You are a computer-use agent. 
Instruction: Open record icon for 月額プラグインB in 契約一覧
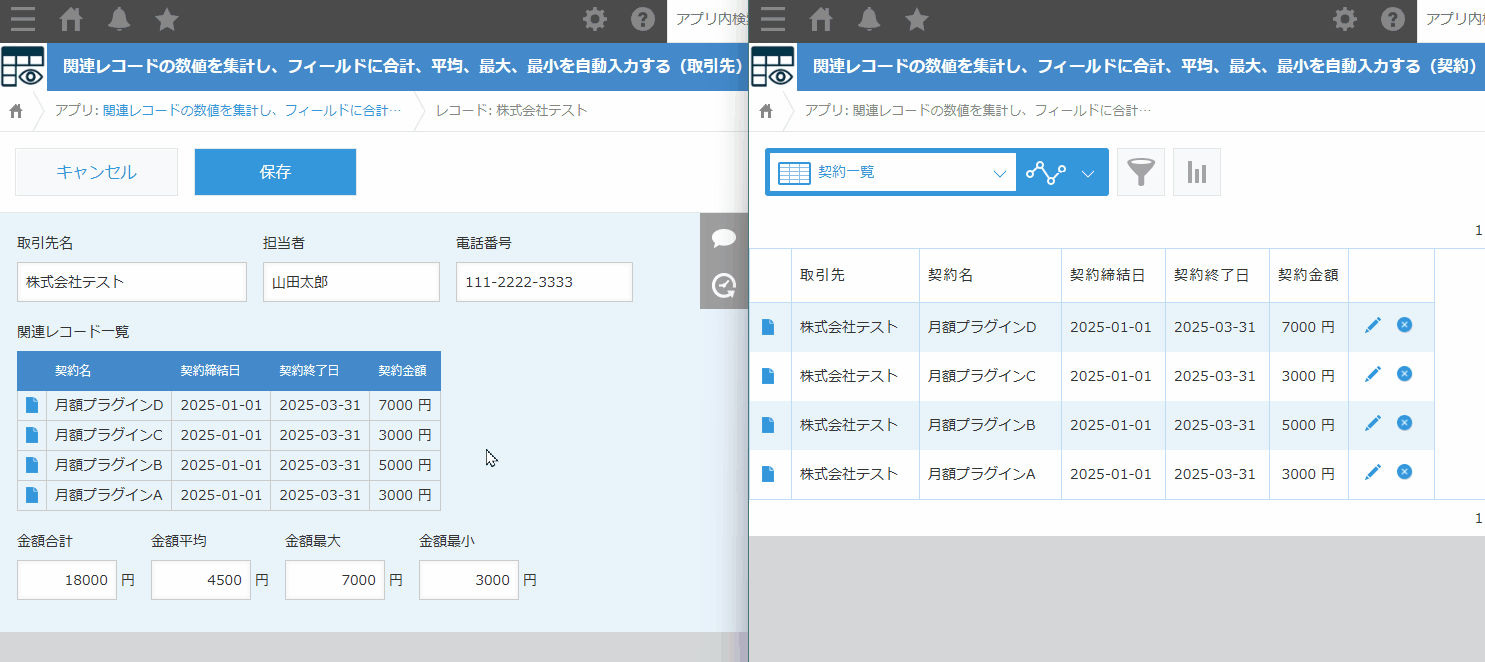768,424
